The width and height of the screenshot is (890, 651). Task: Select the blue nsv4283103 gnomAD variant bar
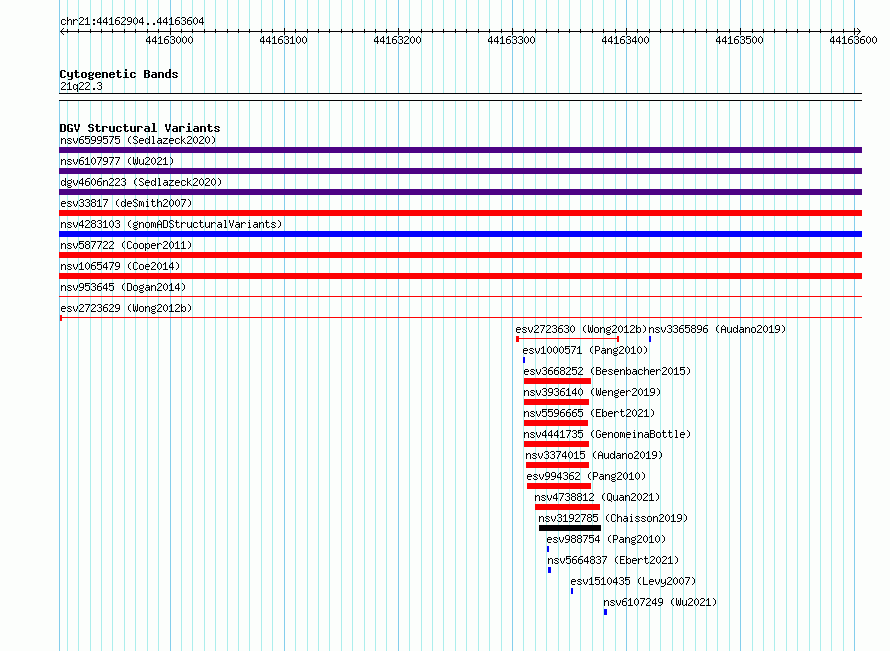pyautogui.click(x=460, y=234)
